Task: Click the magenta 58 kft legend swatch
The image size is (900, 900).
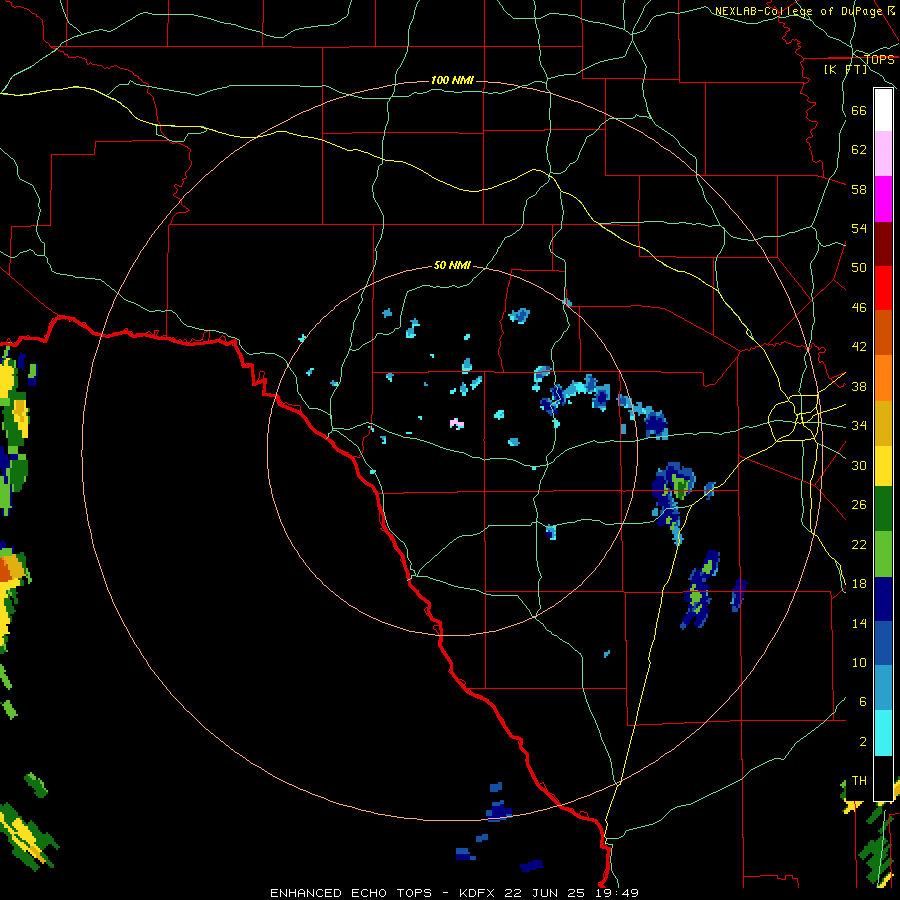Action: point(883,199)
